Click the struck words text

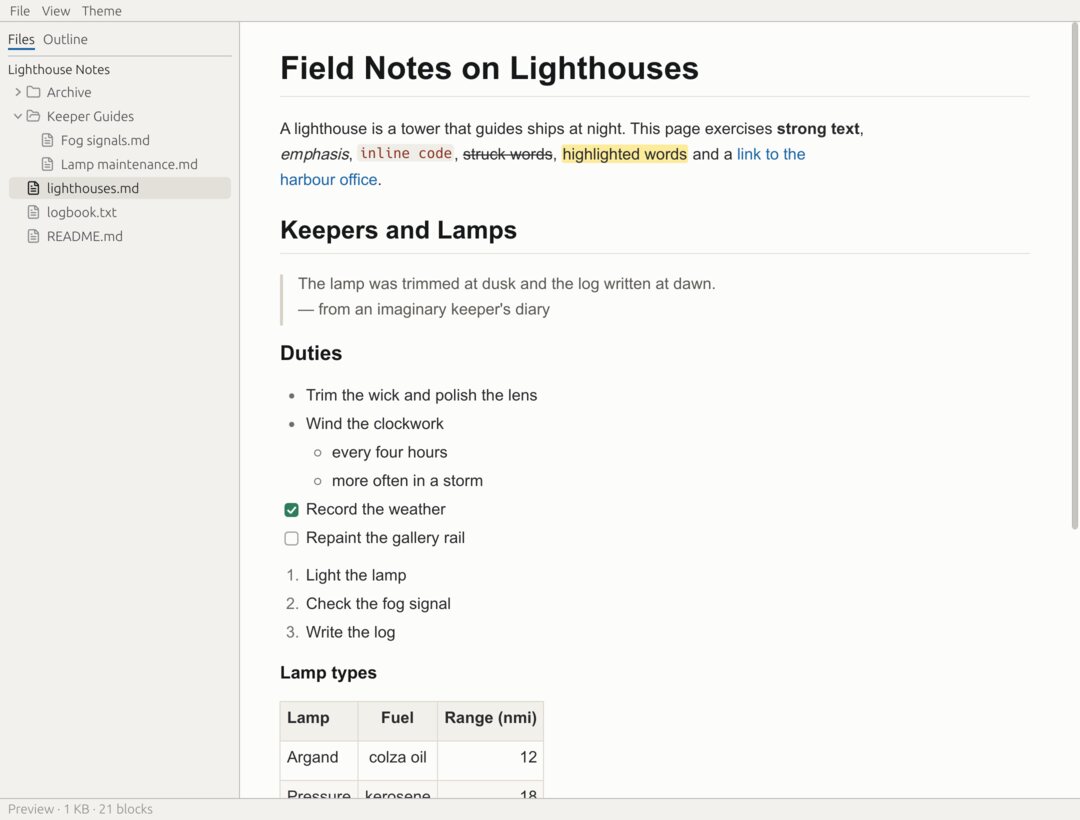click(508, 154)
